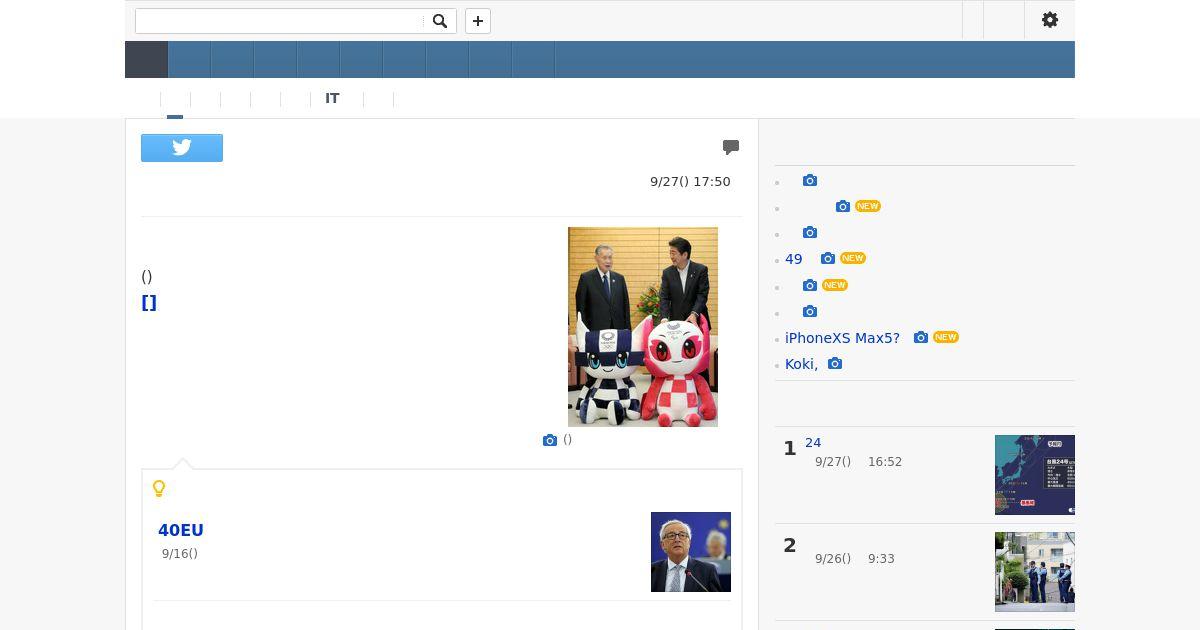This screenshot has width=1200, height=630.
Task: Open the typhoon map thumbnail in ranking
Action: (1035, 475)
